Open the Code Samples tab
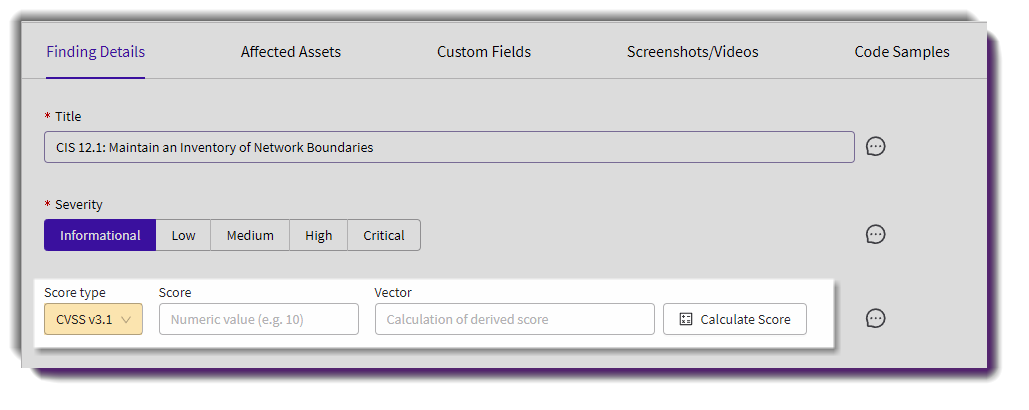Viewport: 1029px width, 410px height. [x=902, y=52]
